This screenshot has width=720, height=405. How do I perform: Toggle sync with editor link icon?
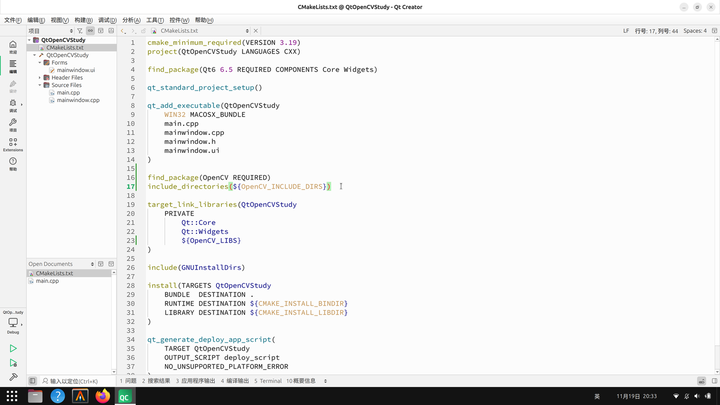click(90, 31)
